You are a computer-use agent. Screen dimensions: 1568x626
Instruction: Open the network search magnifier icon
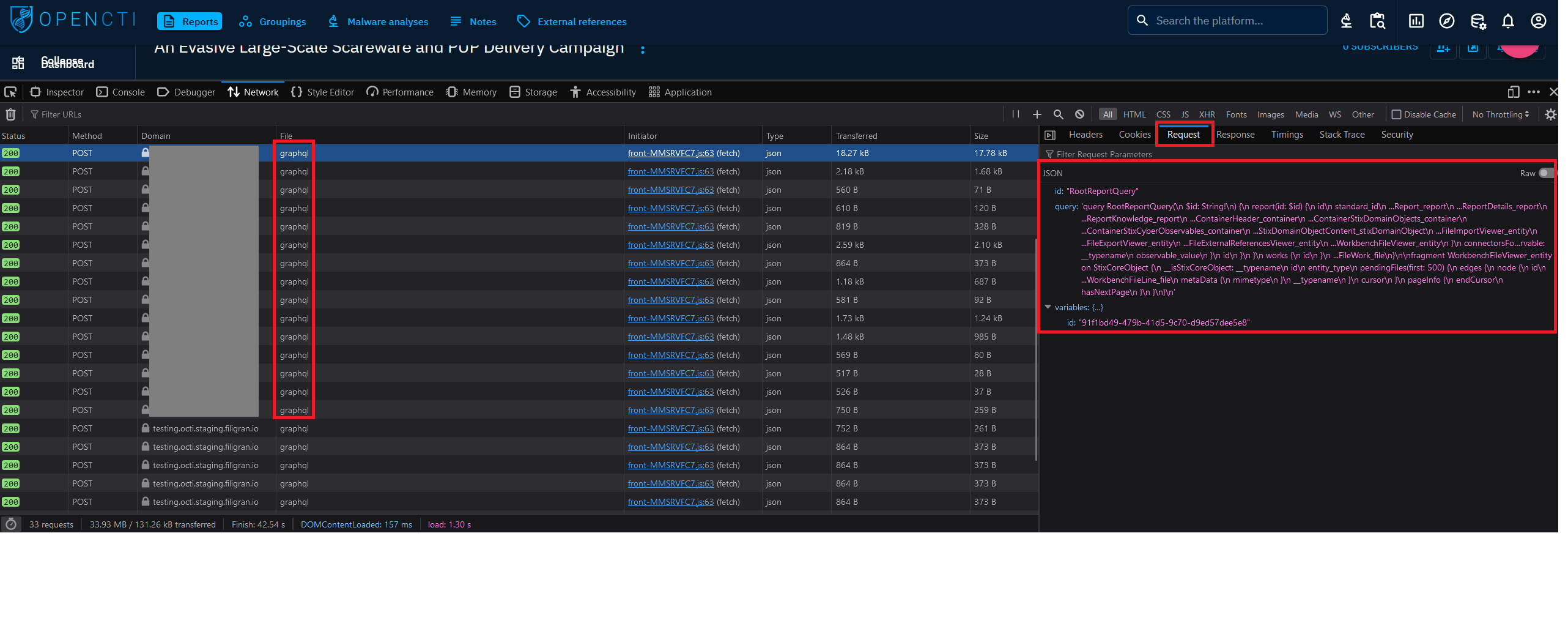[x=1059, y=114]
